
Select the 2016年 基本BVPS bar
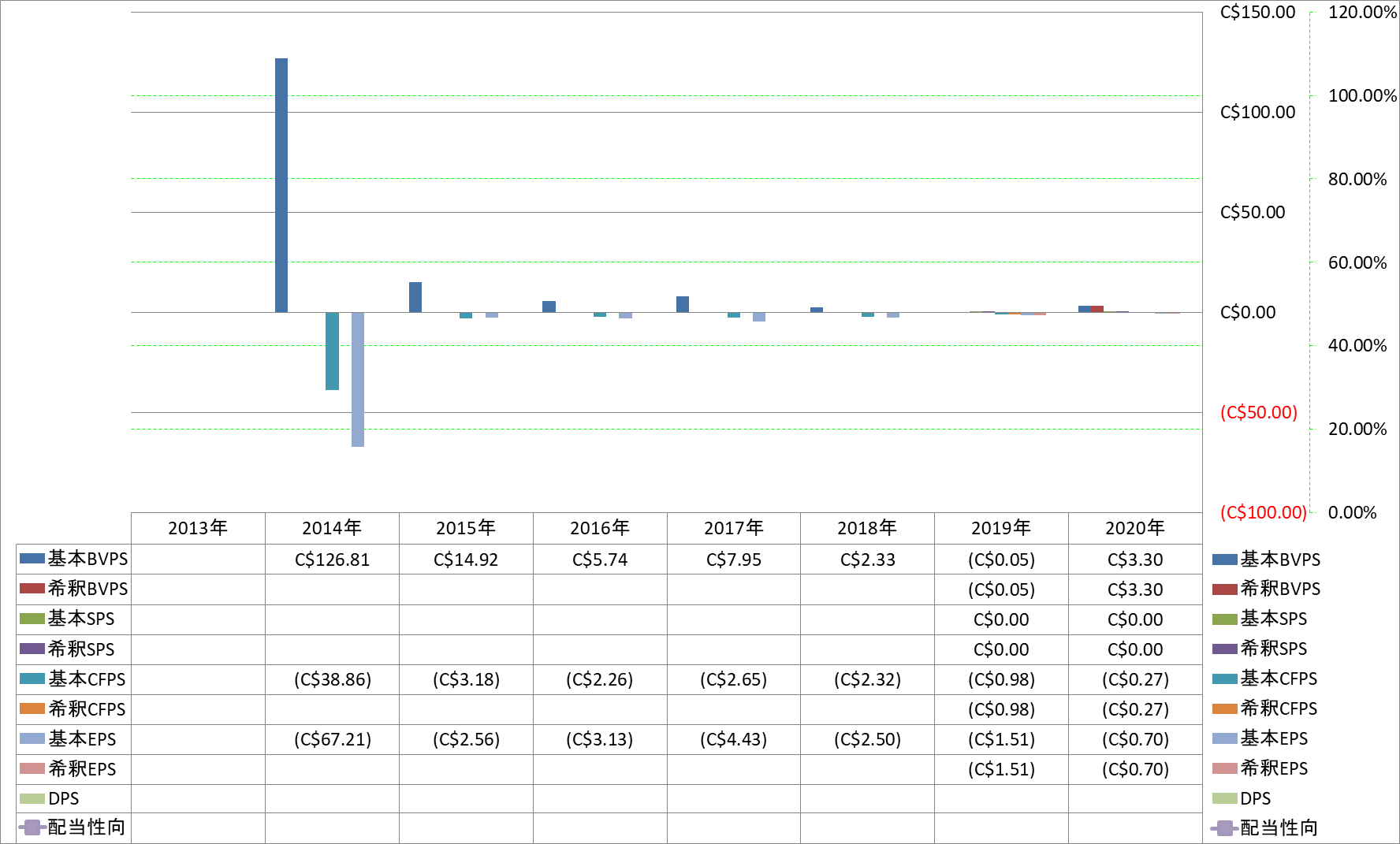549,307
